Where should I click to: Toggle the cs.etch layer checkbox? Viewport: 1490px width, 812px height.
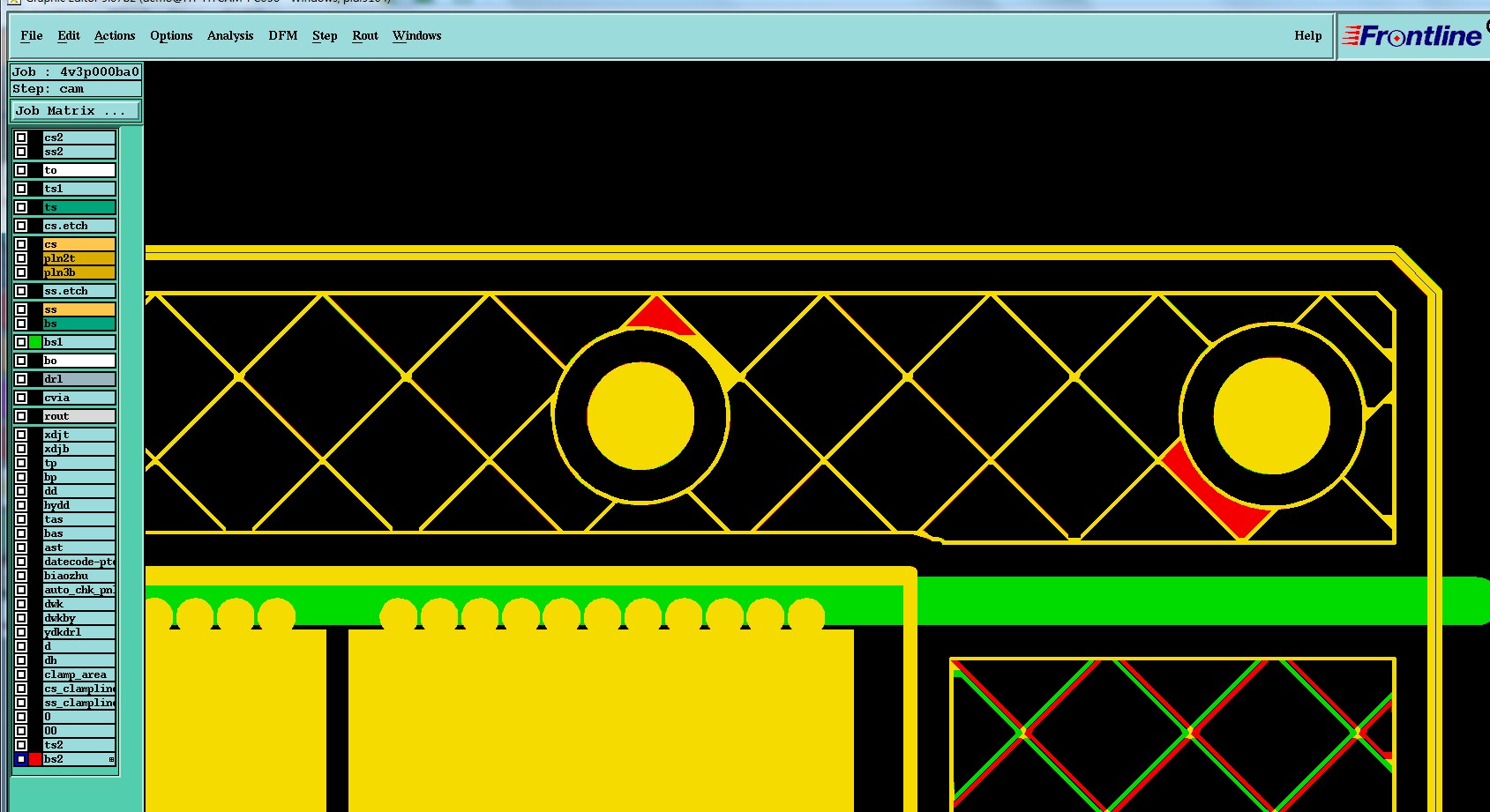click(x=21, y=226)
